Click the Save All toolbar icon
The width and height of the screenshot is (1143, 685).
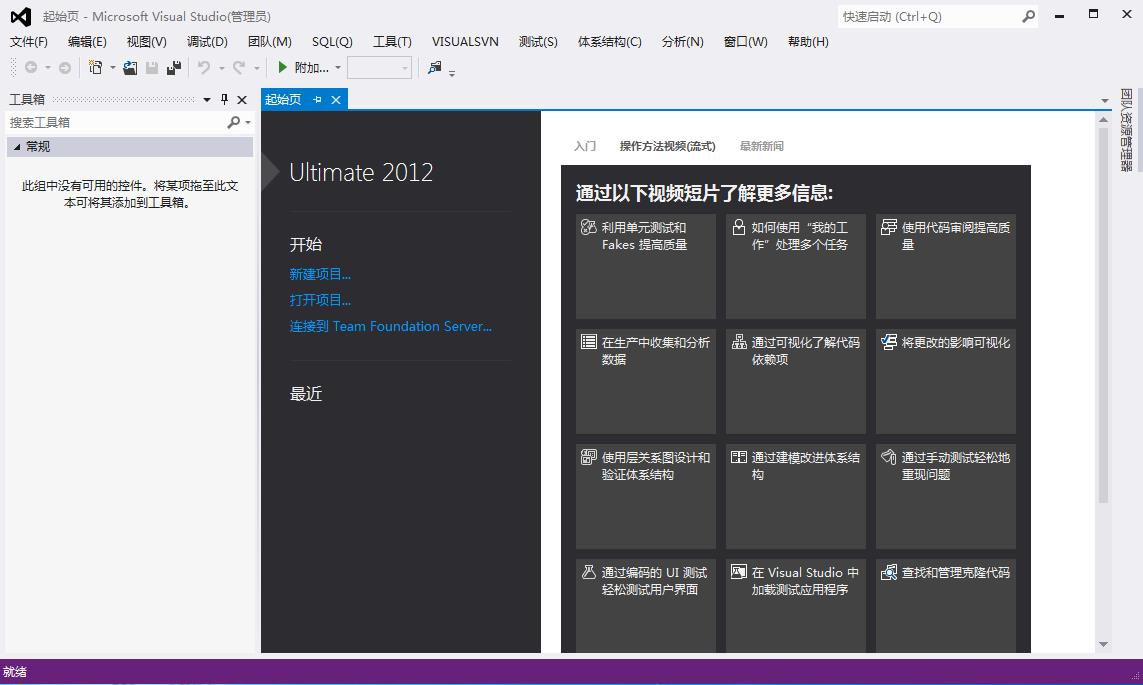click(173, 68)
